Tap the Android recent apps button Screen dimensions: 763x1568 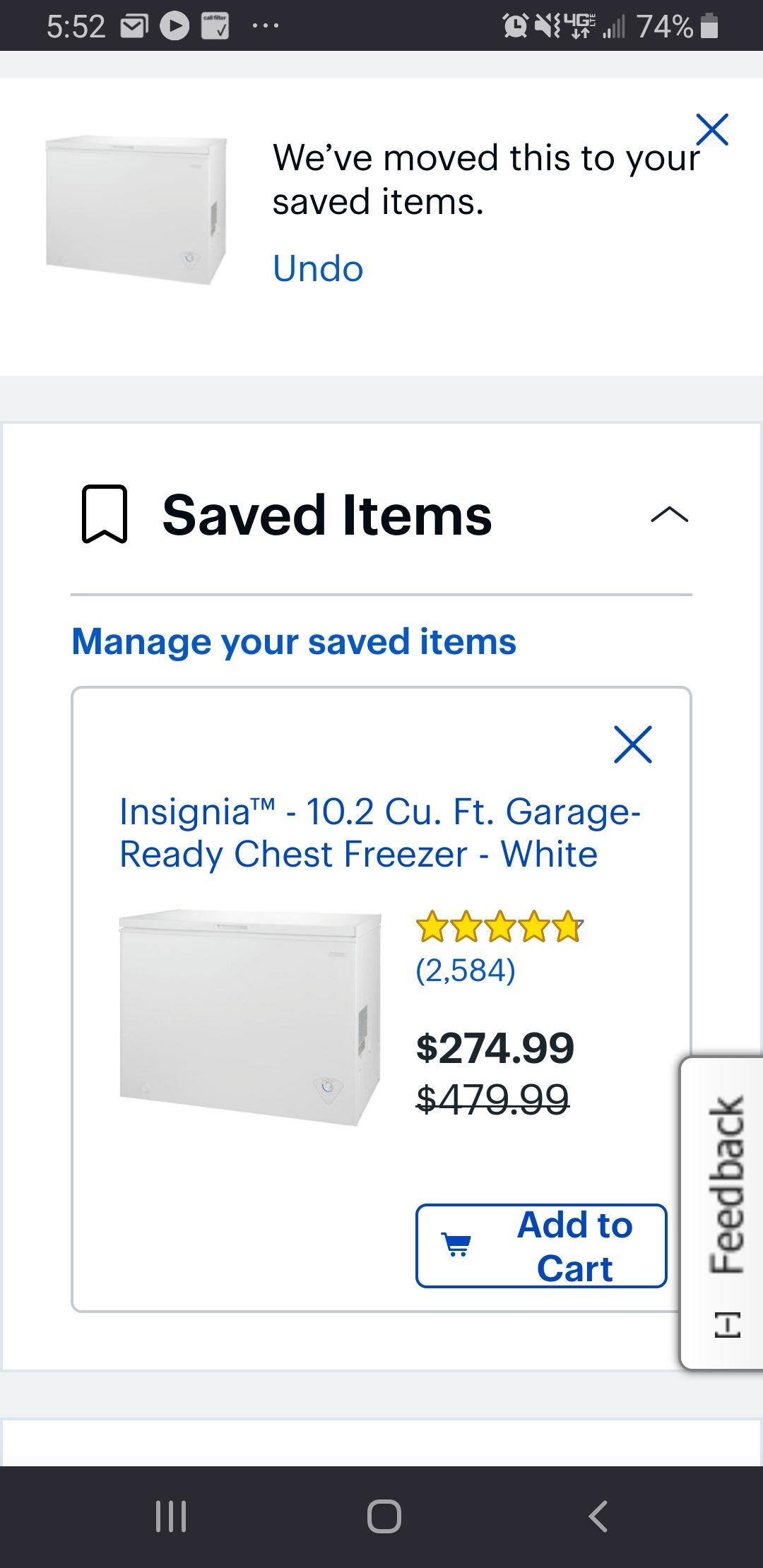point(170,1516)
